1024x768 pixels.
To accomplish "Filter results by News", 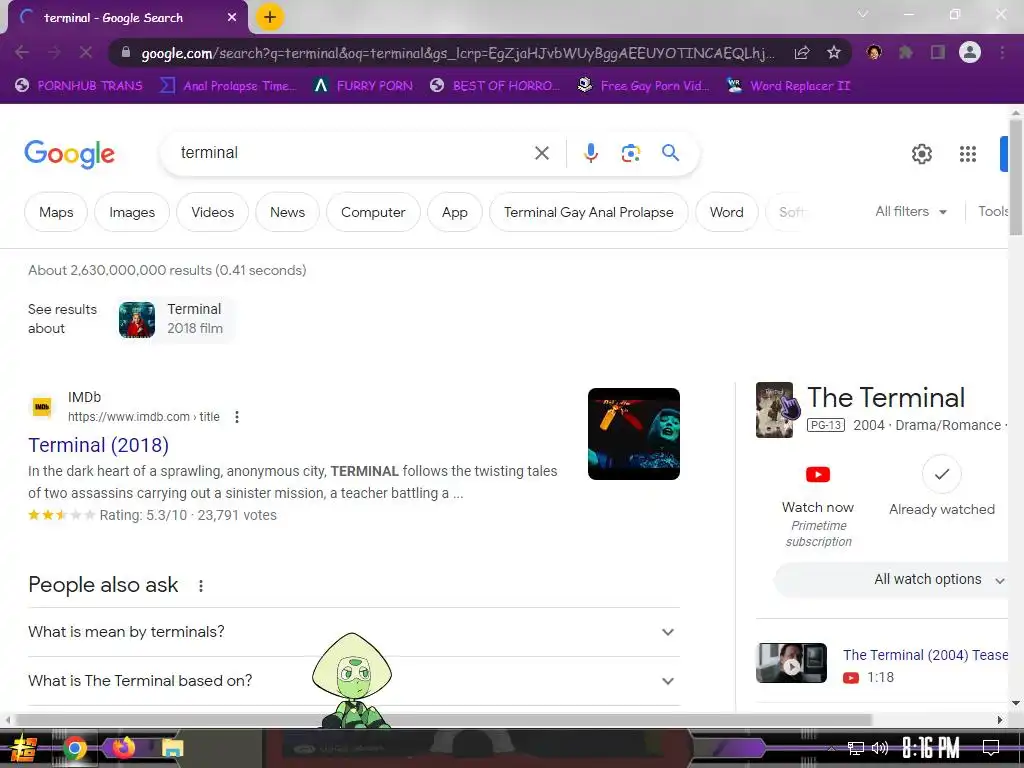I will pos(287,212).
